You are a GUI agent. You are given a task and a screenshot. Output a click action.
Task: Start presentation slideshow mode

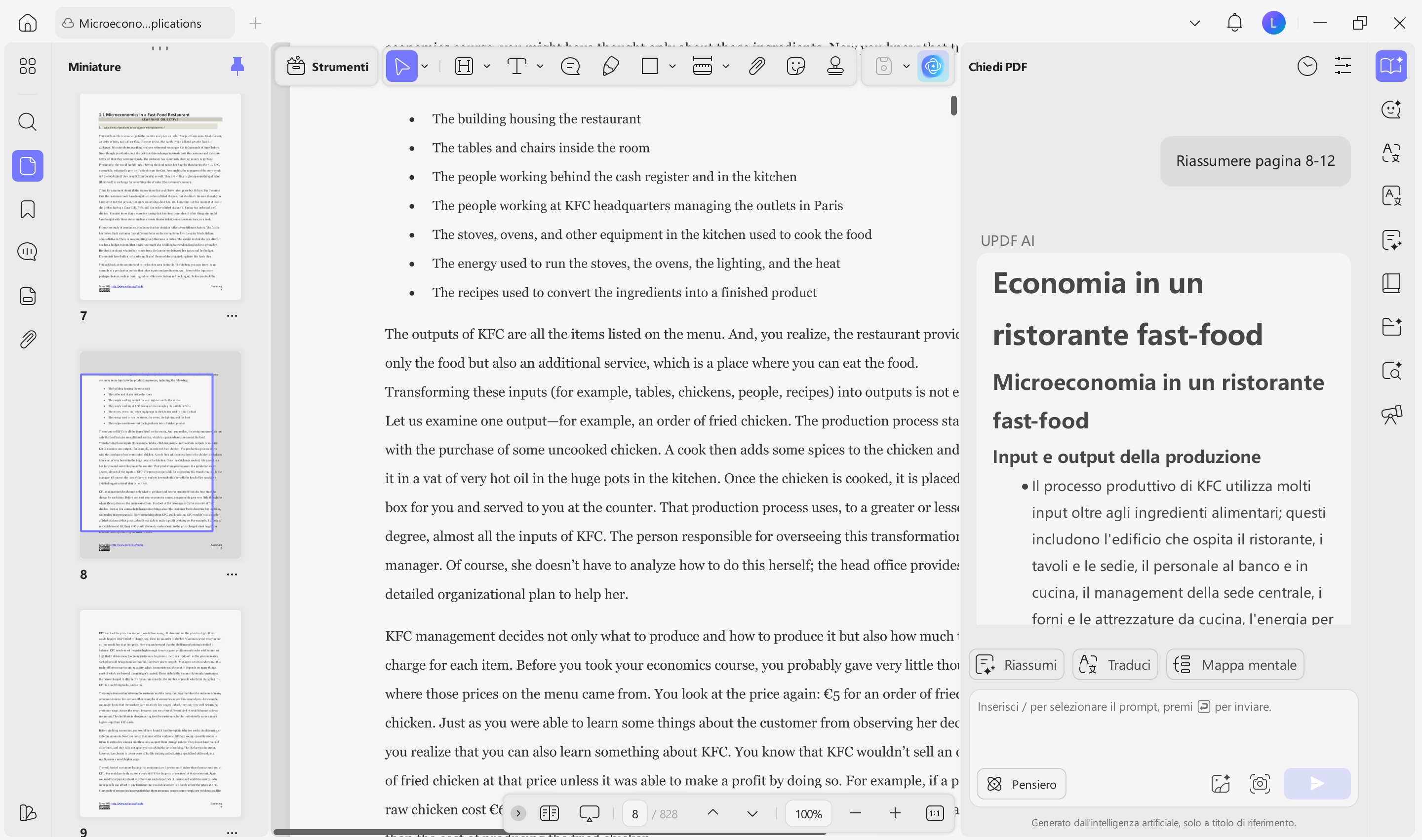589,814
